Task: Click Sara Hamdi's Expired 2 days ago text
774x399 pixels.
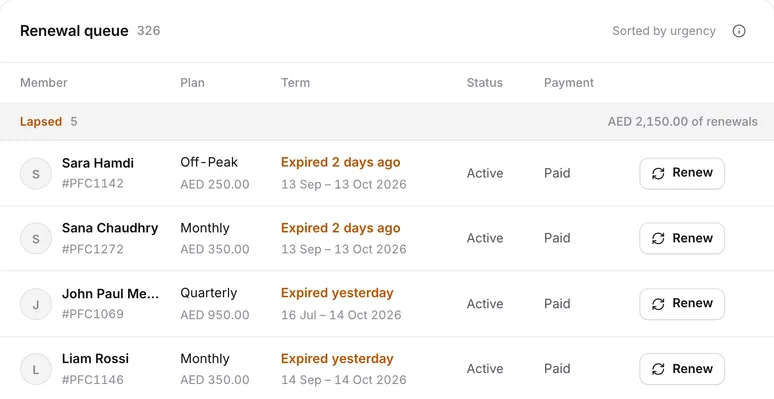Action: tap(341, 162)
